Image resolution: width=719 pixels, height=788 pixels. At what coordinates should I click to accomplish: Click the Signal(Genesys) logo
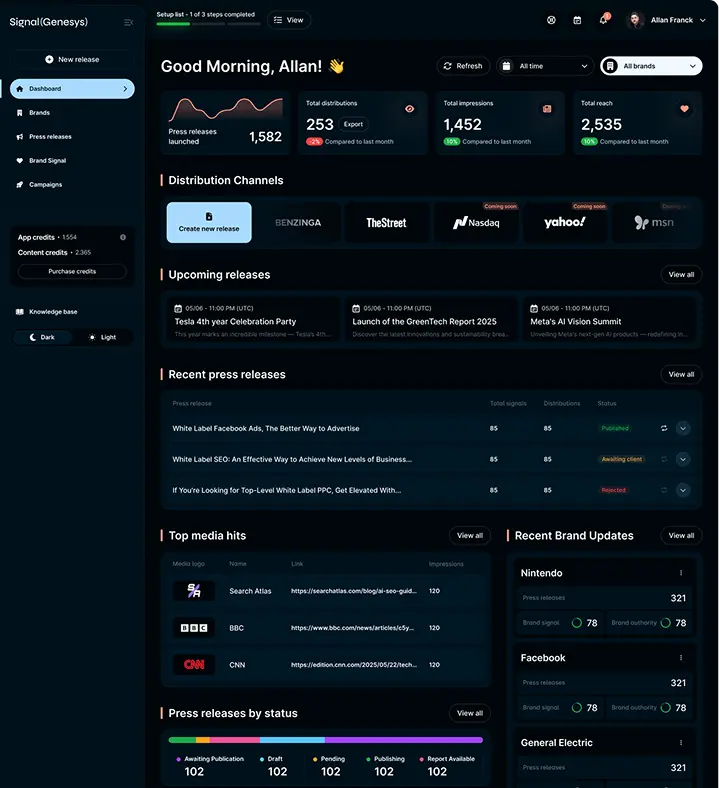click(49, 22)
